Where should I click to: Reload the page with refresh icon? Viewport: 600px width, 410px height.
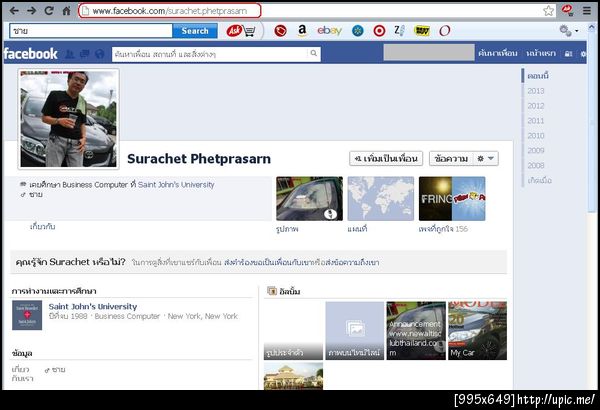click(49, 11)
